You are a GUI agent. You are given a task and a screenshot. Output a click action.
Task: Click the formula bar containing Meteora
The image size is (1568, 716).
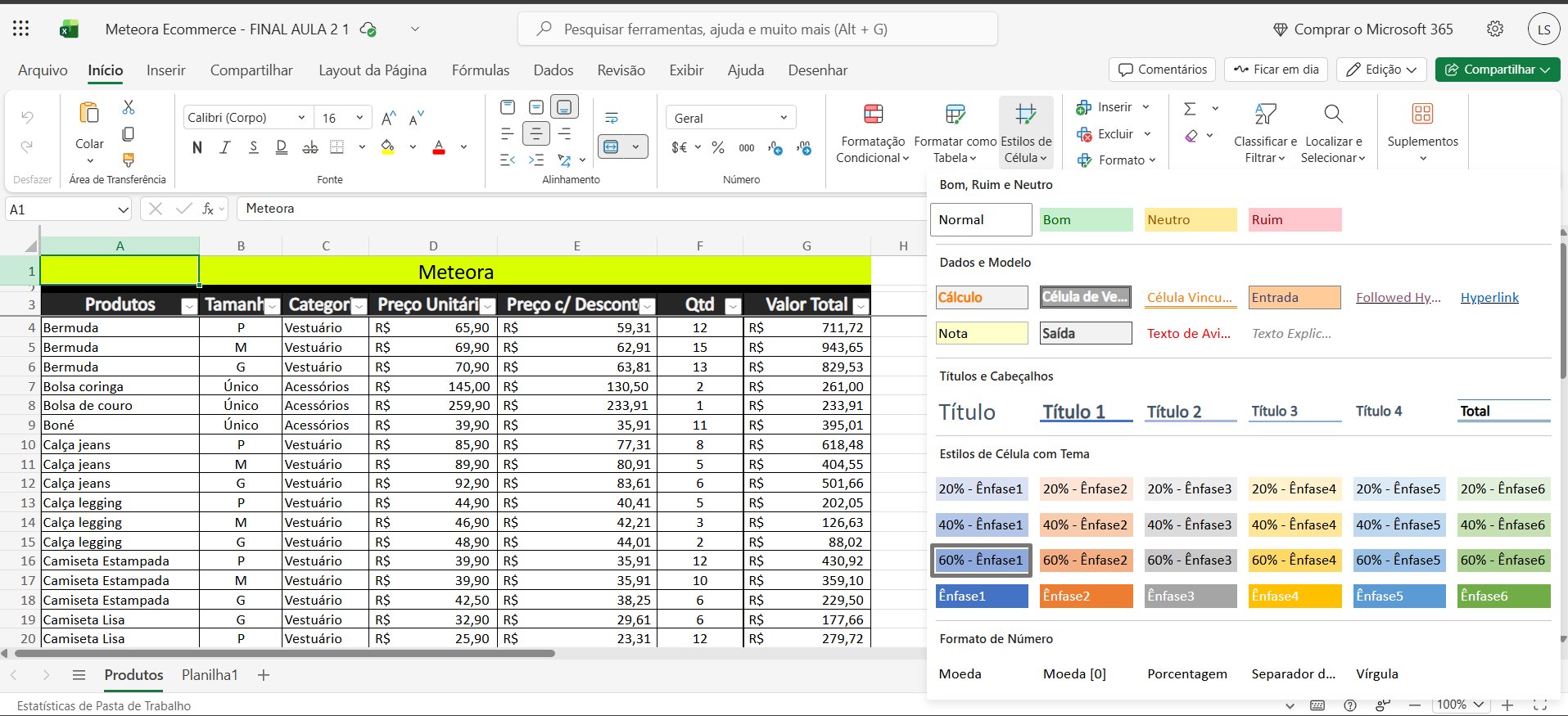pyautogui.click(x=573, y=209)
